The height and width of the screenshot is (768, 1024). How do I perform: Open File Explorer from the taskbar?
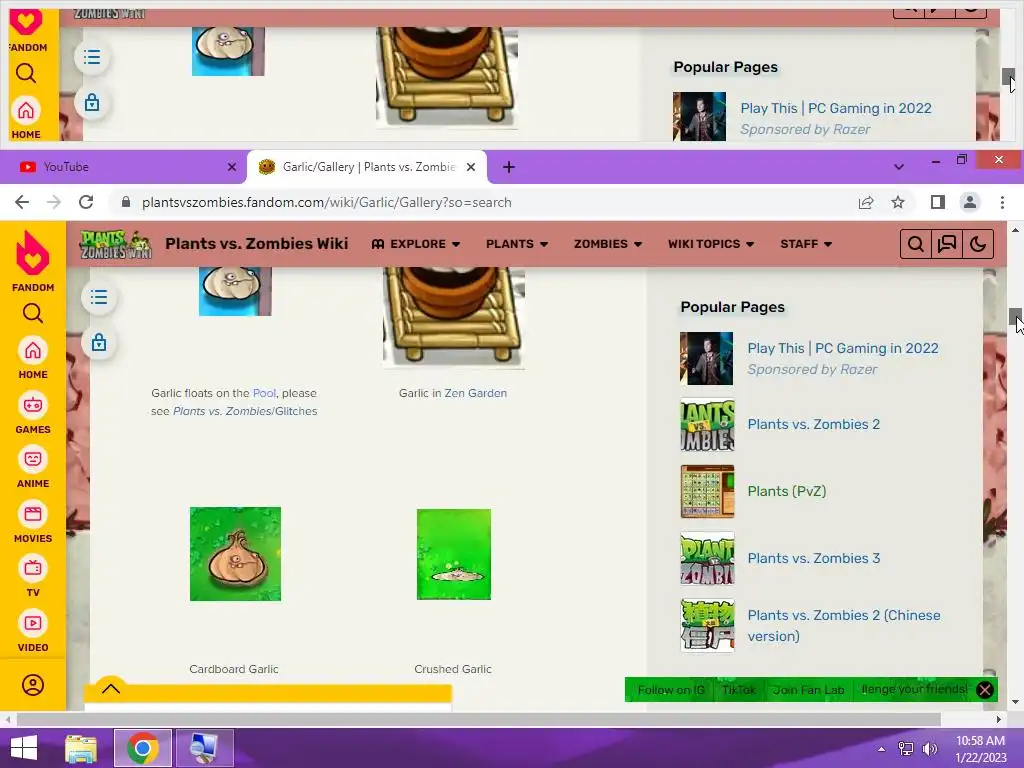tap(81, 748)
